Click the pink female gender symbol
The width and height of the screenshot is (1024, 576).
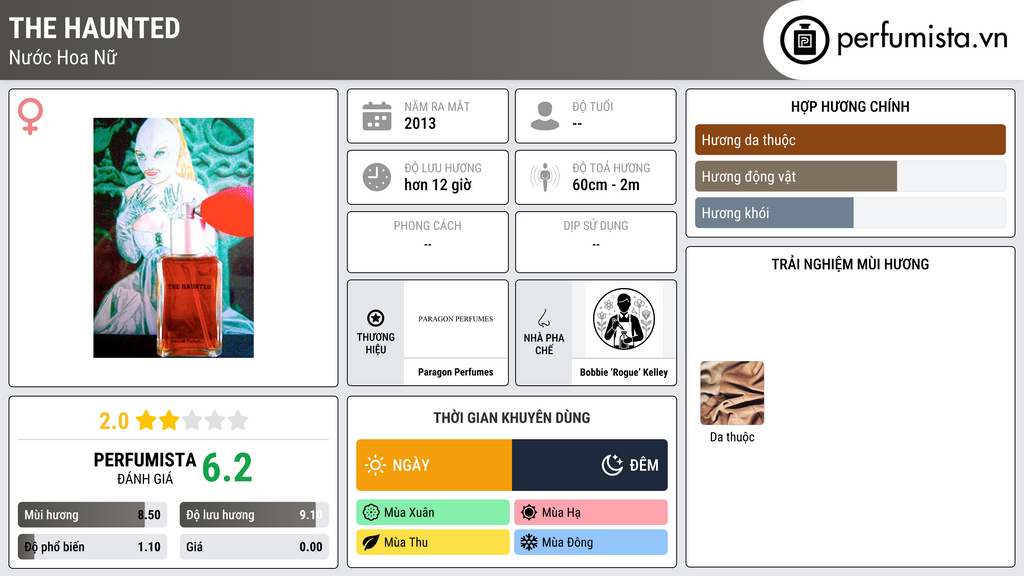(x=30, y=116)
